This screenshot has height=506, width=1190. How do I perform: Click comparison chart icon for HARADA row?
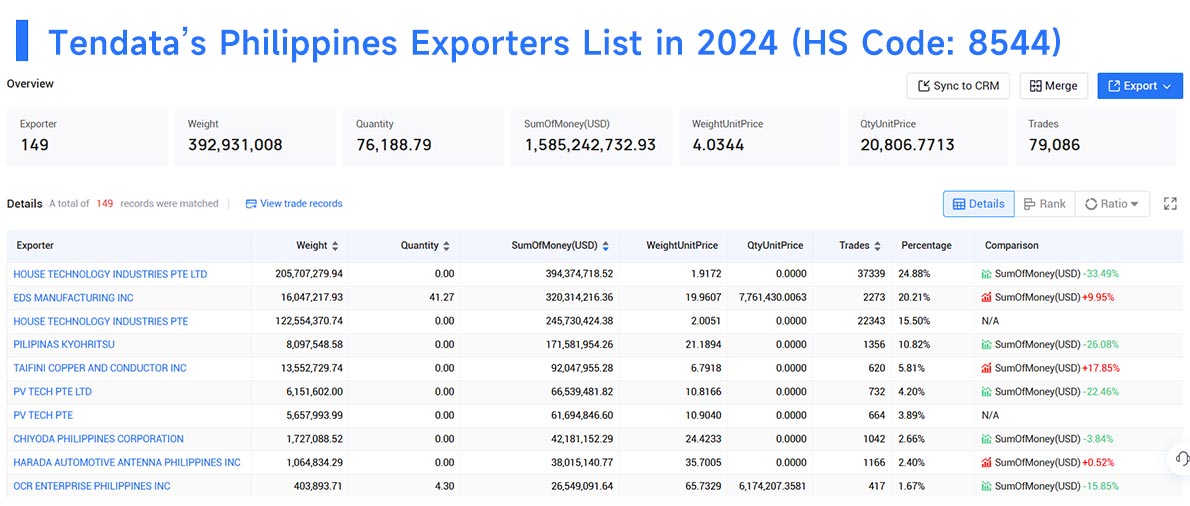point(987,462)
